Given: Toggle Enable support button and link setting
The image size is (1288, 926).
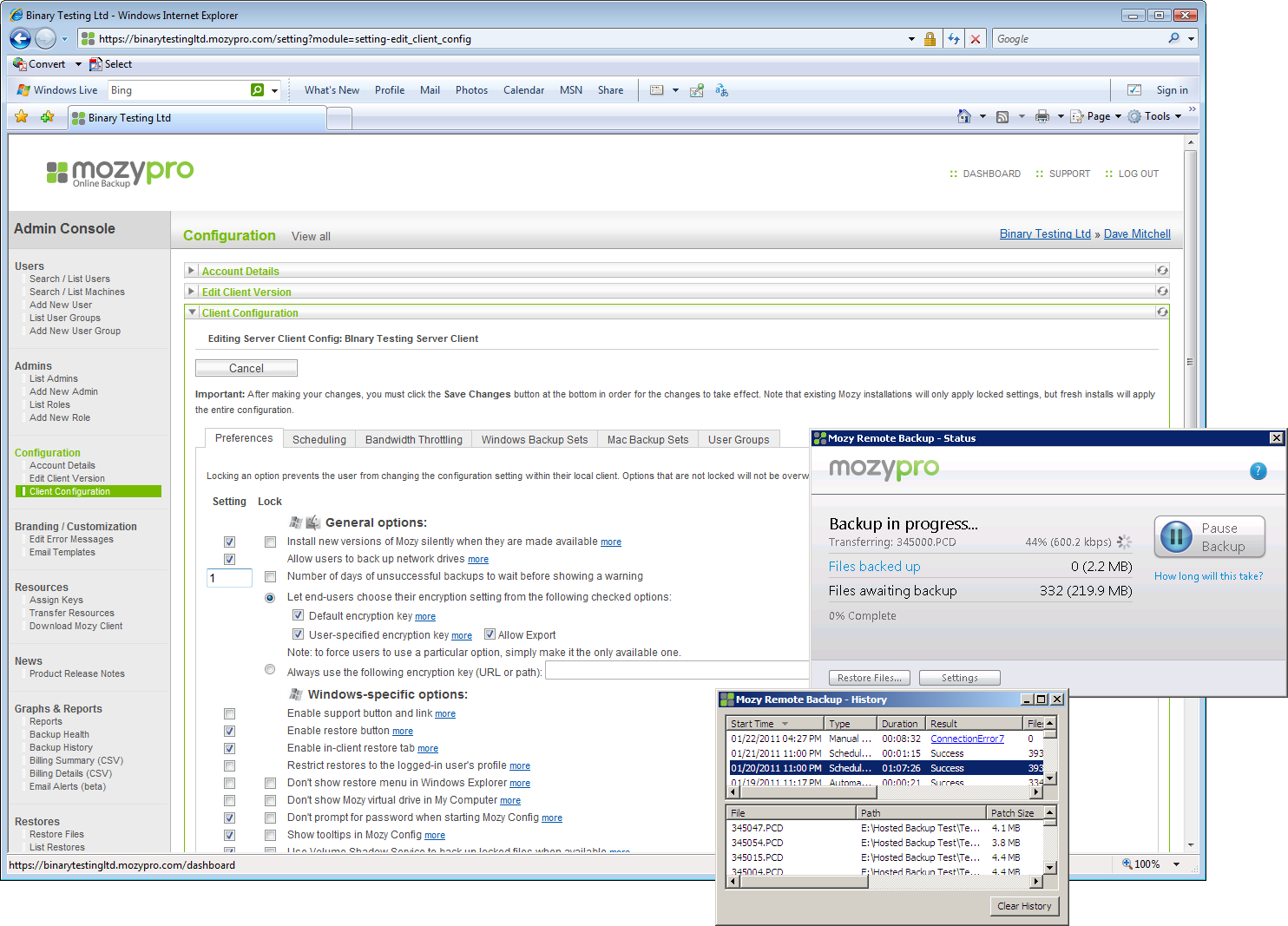Looking at the screenshot, I should (229, 713).
